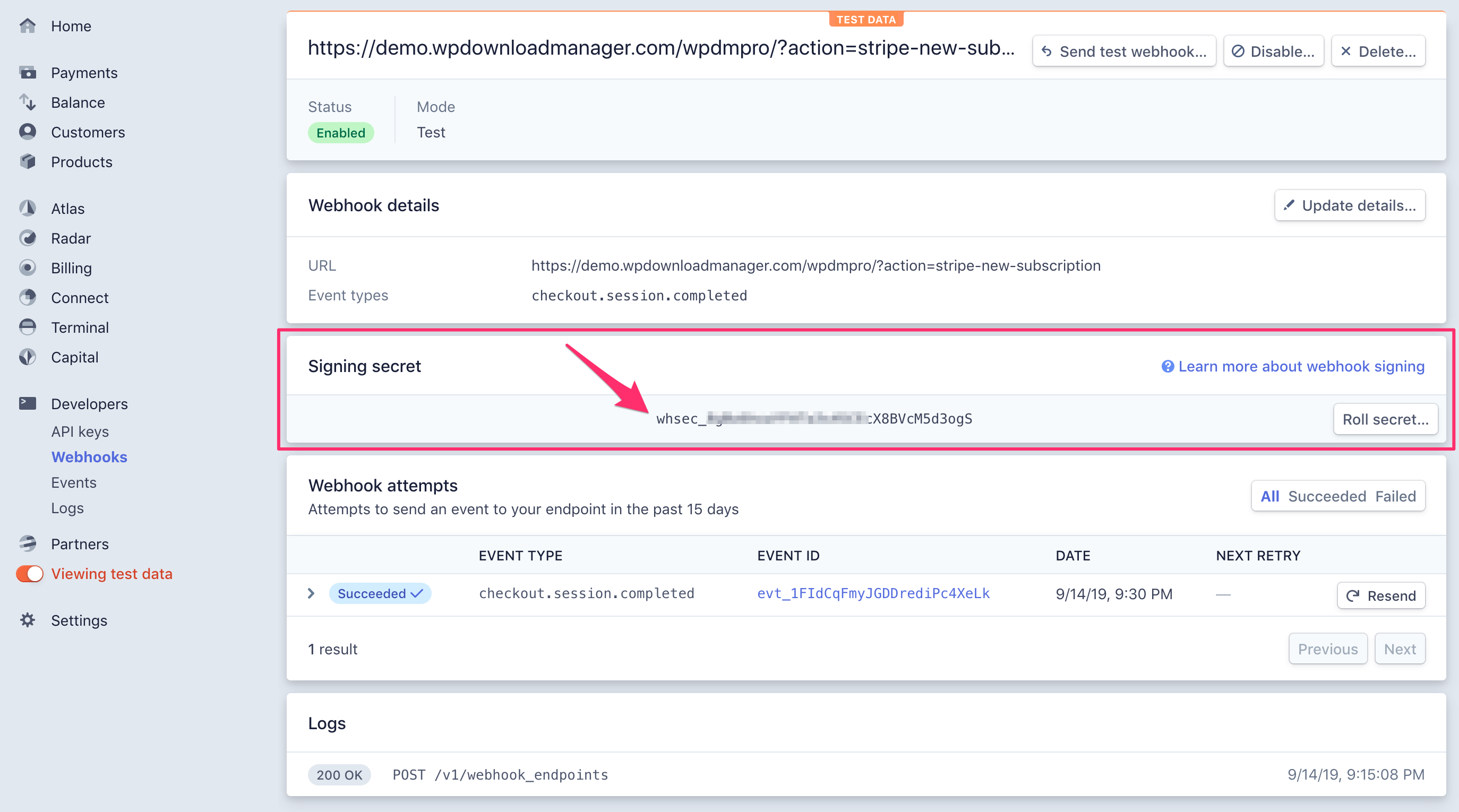This screenshot has width=1459, height=812.
Task: Open the Capital menu label
Action: 75,357
